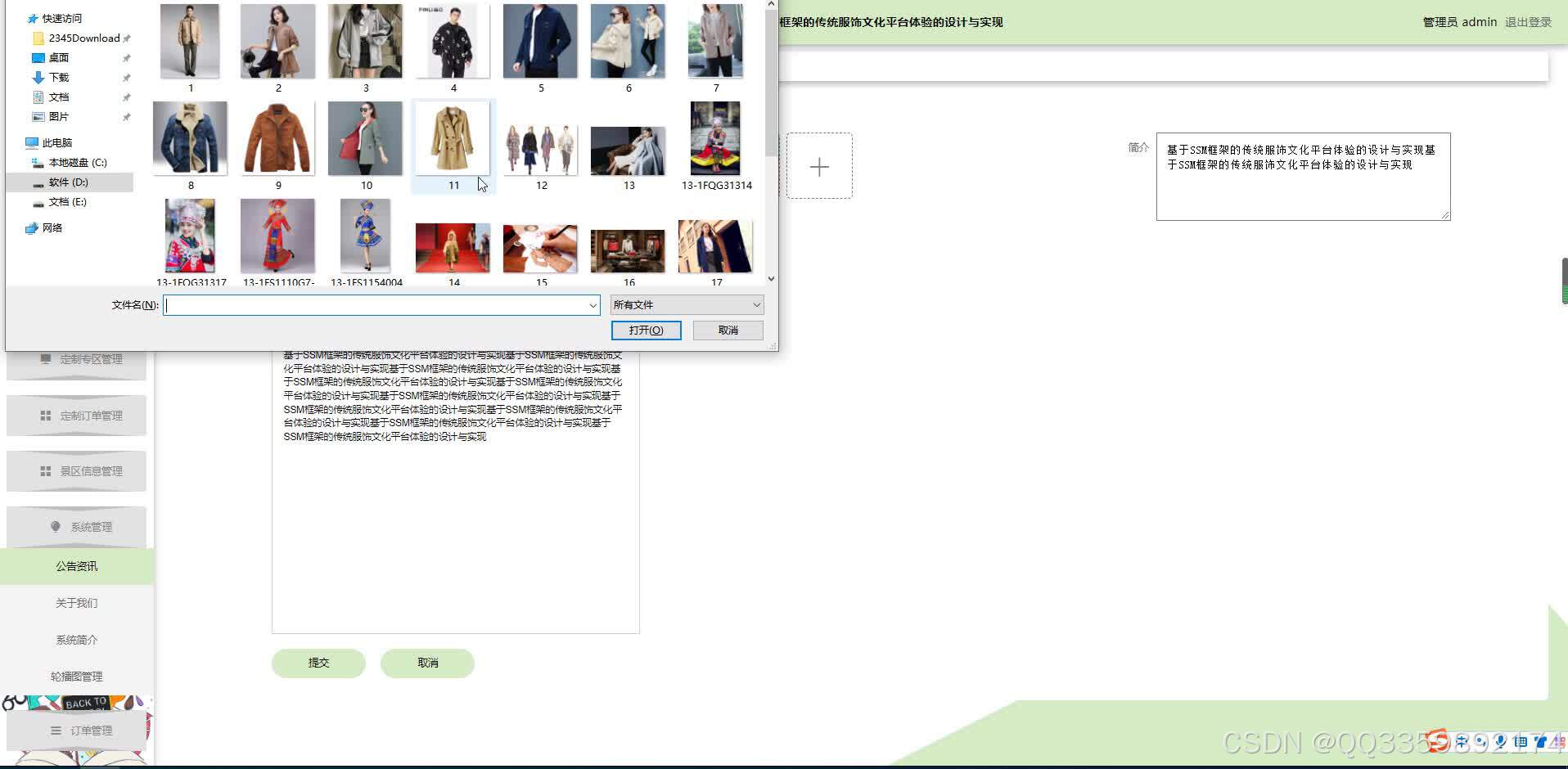Open 2345Download folder in sidebar
The image size is (1568, 769).
[x=84, y=38]
